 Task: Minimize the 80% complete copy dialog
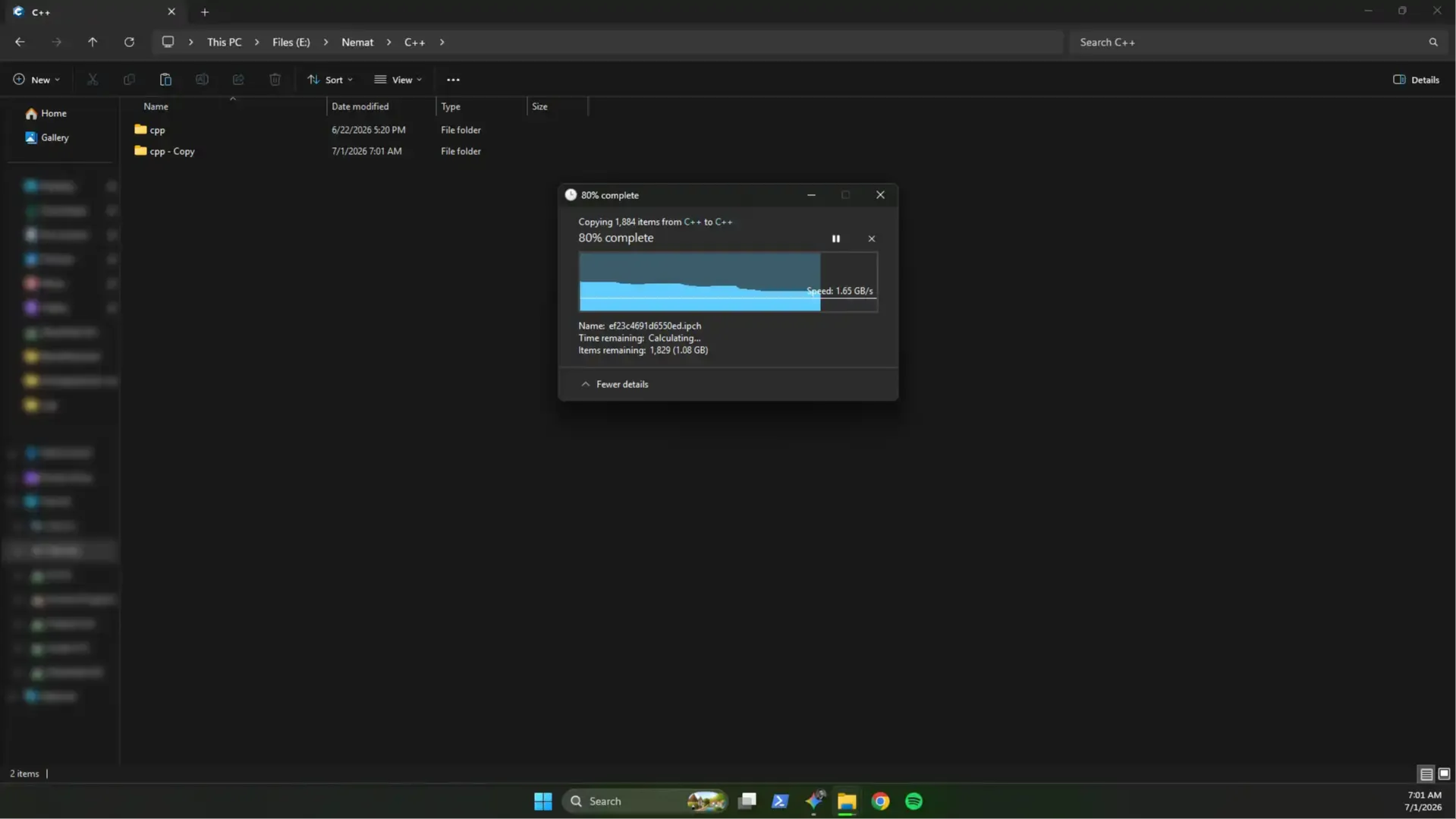811,195
